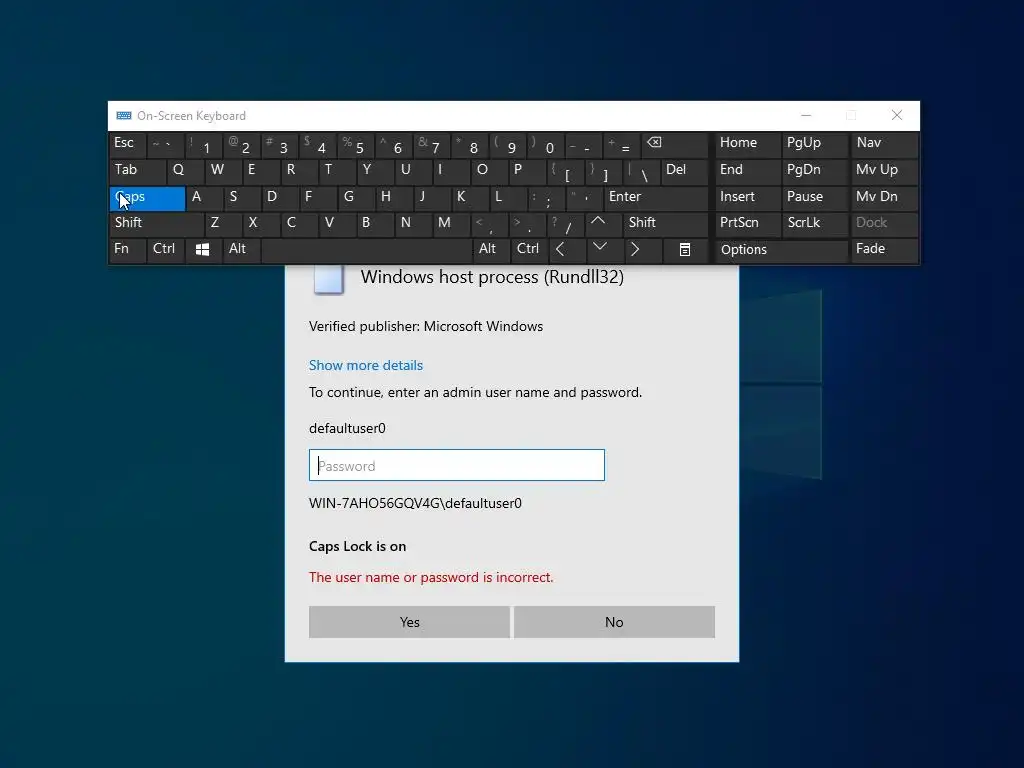Click the Esc key
The height and width of the screenshot is (768, 1024).
pyautogui.click(x=128, y=145)
